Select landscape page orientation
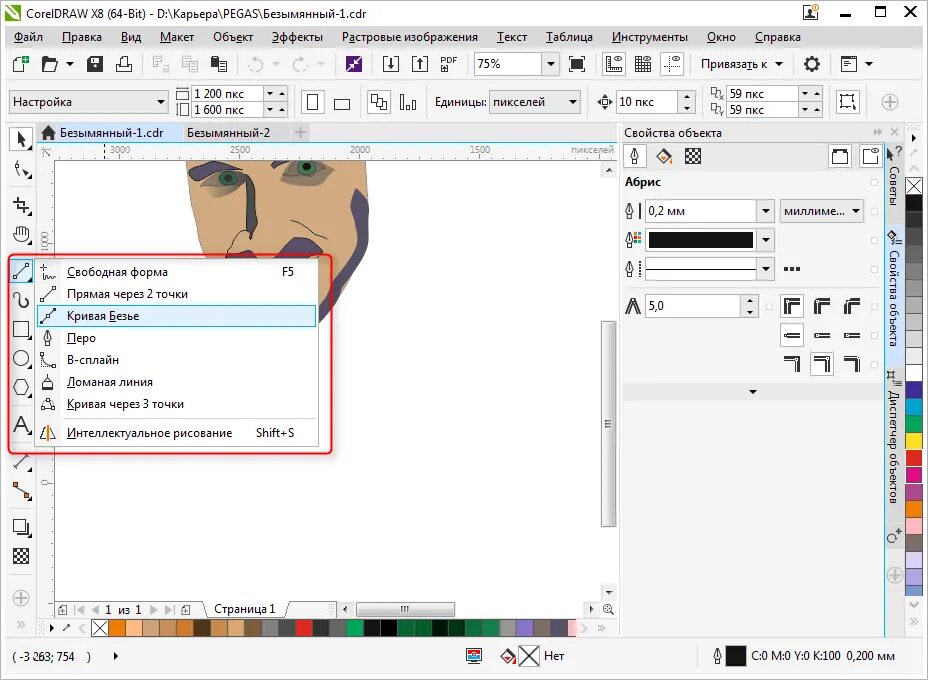Image resolution: width=928 pixels, height=680 pixels. [342, 102]
